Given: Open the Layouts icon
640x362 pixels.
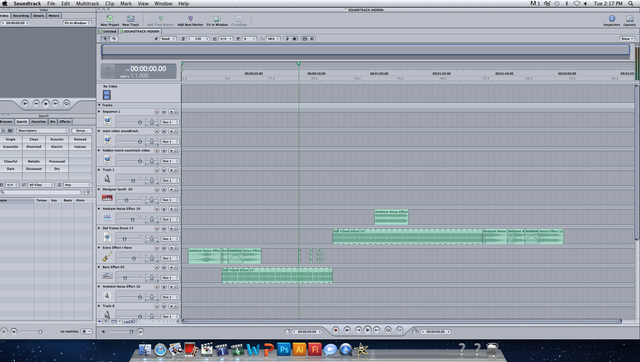Looking at the screenshot, I should pyautogui.click(x=629, y=19).
